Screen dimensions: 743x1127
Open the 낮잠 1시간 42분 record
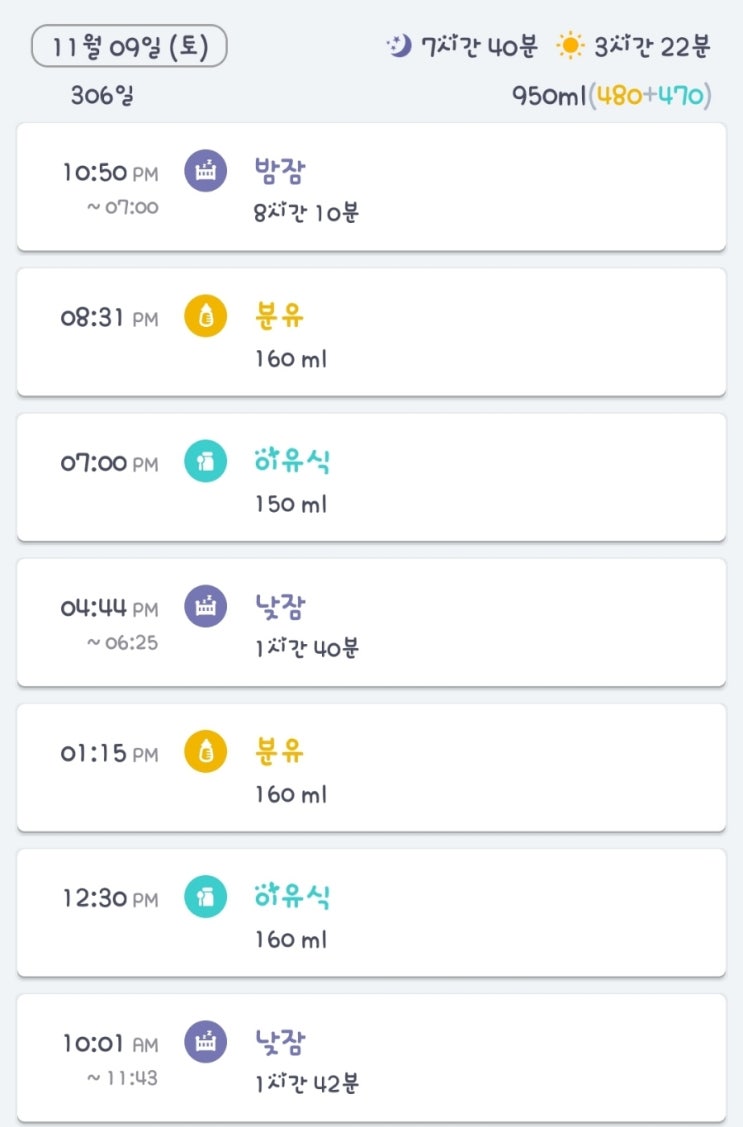tap(450, 1058)
